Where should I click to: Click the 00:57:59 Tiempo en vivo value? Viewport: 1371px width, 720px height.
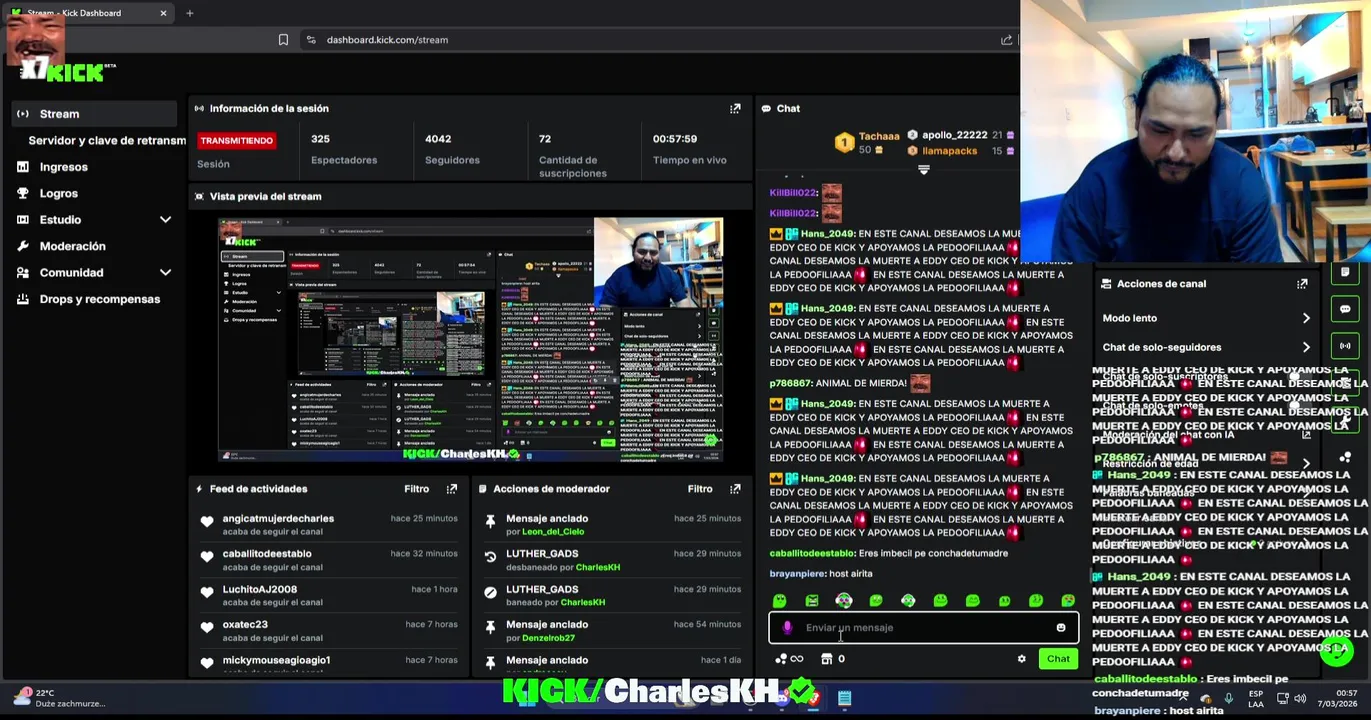675,139
